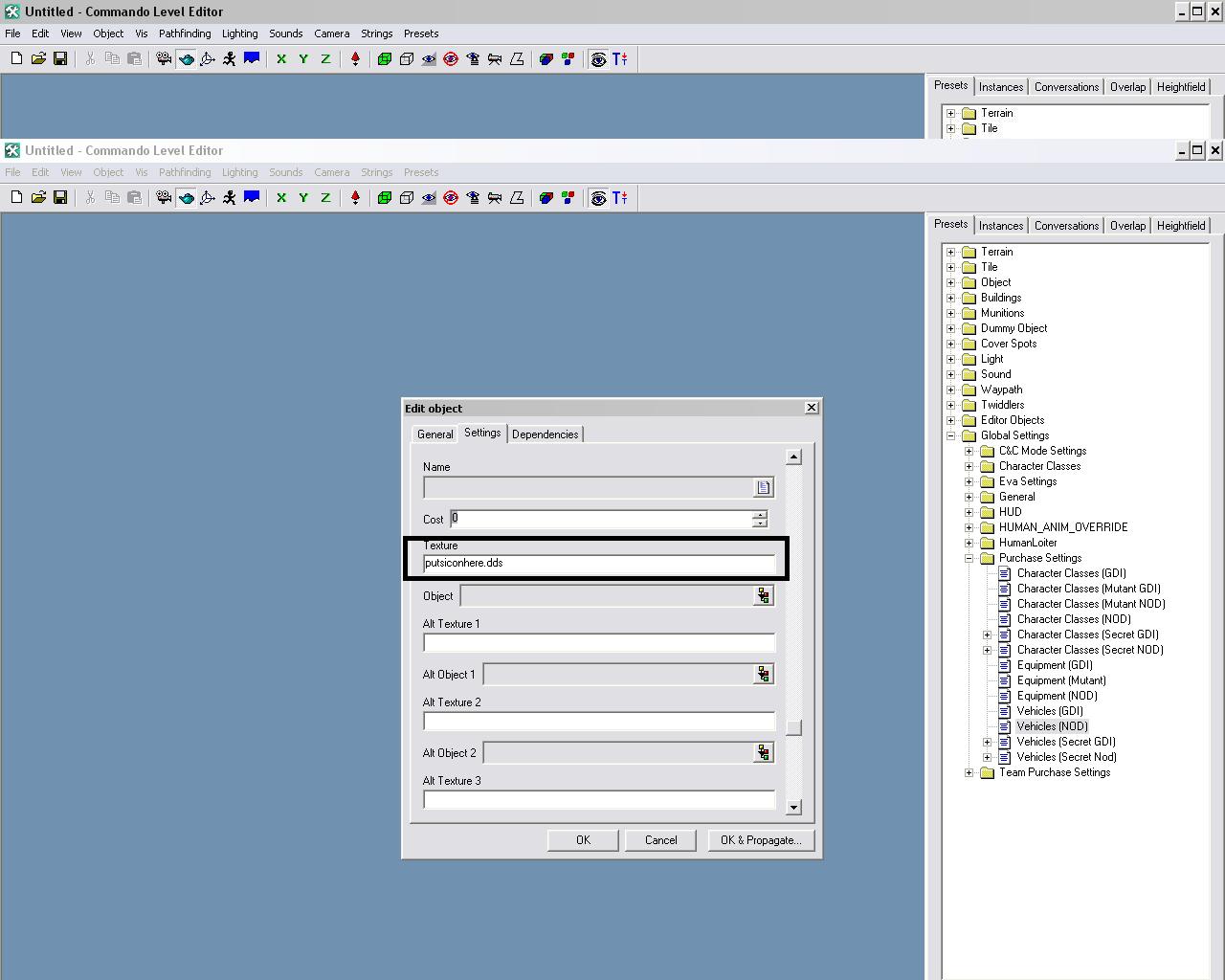Screen dimensions: 1225x980
Task: Click the string picker icon beside Name field
Action: tap(763, 488)
